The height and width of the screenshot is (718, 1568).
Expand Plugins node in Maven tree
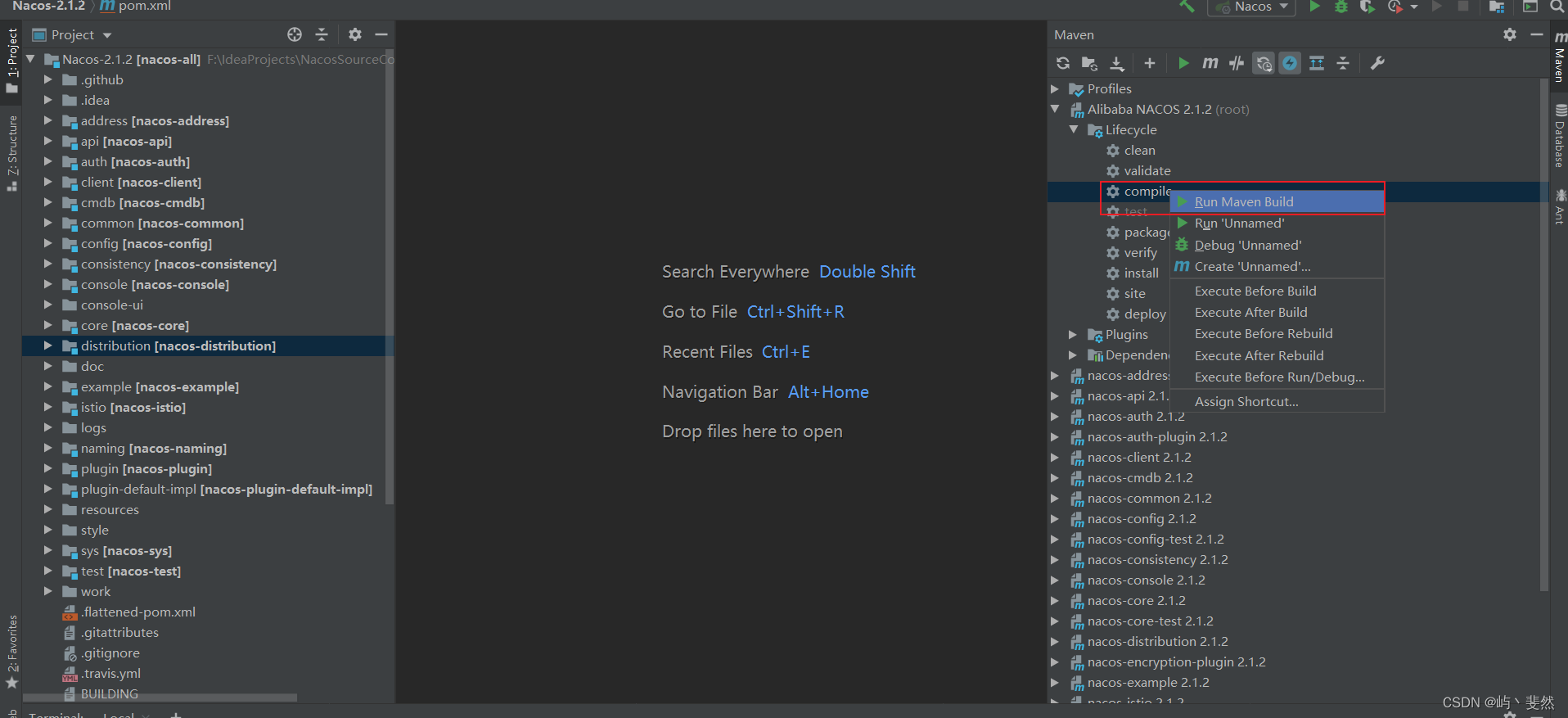[x=1073, y=334]
